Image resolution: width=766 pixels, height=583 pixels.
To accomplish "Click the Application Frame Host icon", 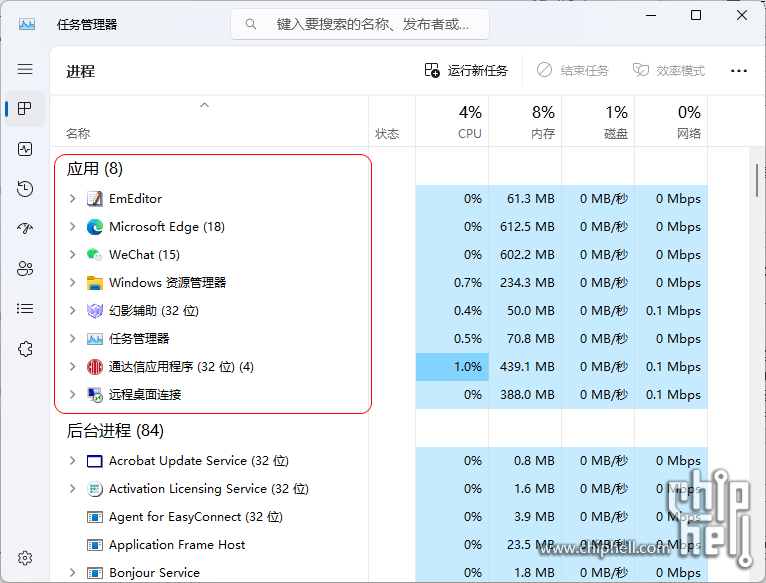I will [x=95, y=545].
